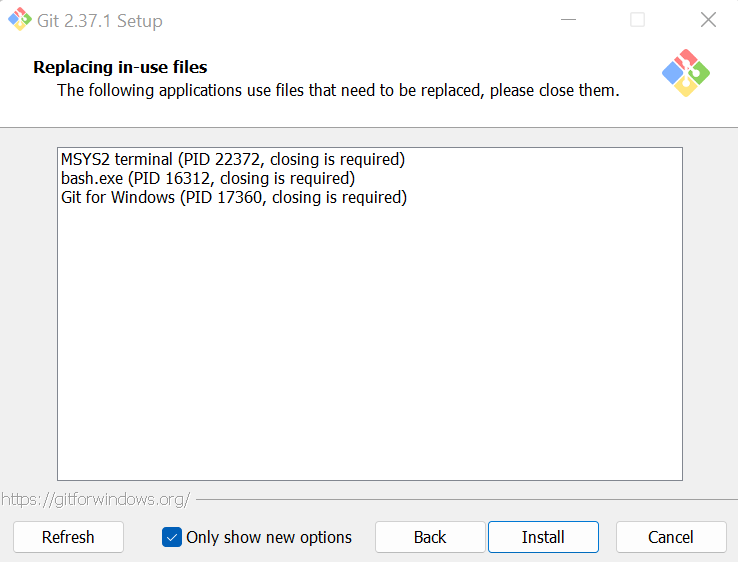Image resolution: width=738 pixels, height=562 pixels.
Task: Click the Git 2.37.1 Setup title text
Action: click(100, 21)
